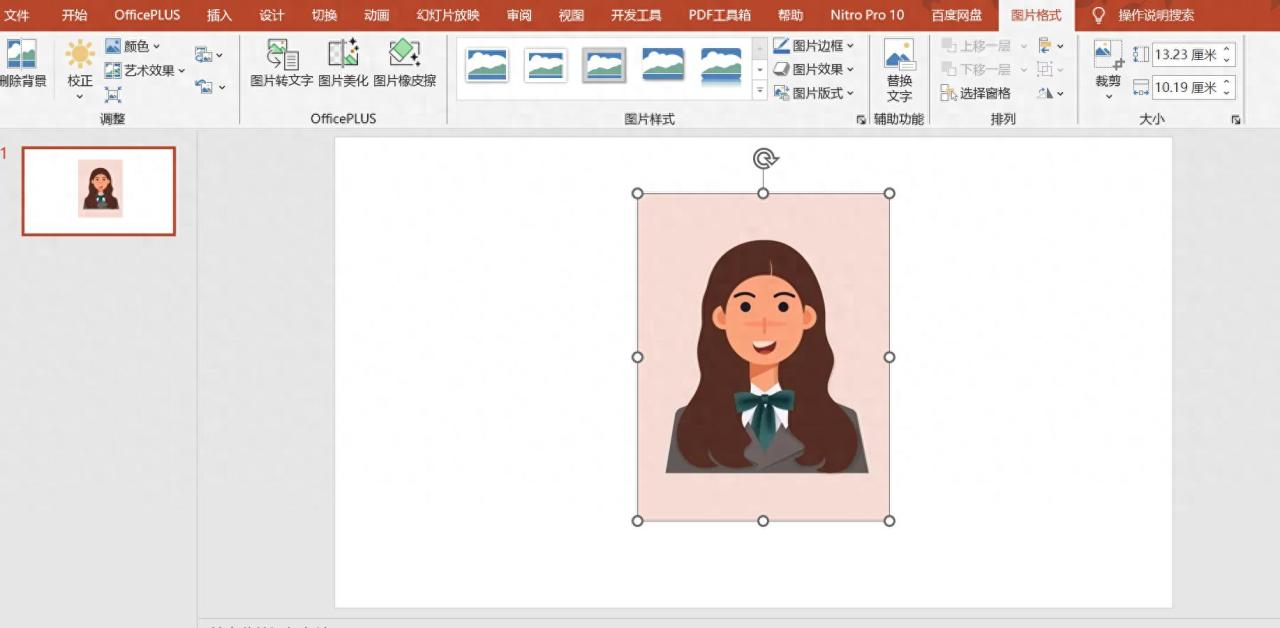This screenshot has height=628, width=1280.
Task: Open the 动画 Animations tab
Action: click(377, 15)
